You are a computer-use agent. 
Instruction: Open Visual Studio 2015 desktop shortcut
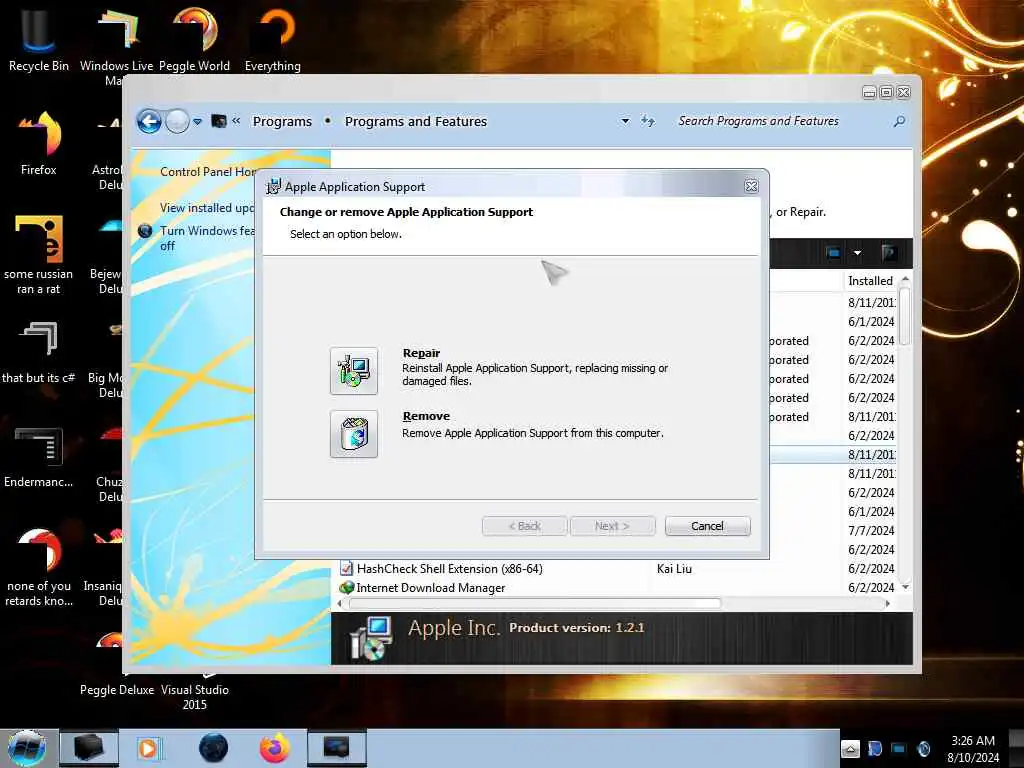(x=195, y=690)
